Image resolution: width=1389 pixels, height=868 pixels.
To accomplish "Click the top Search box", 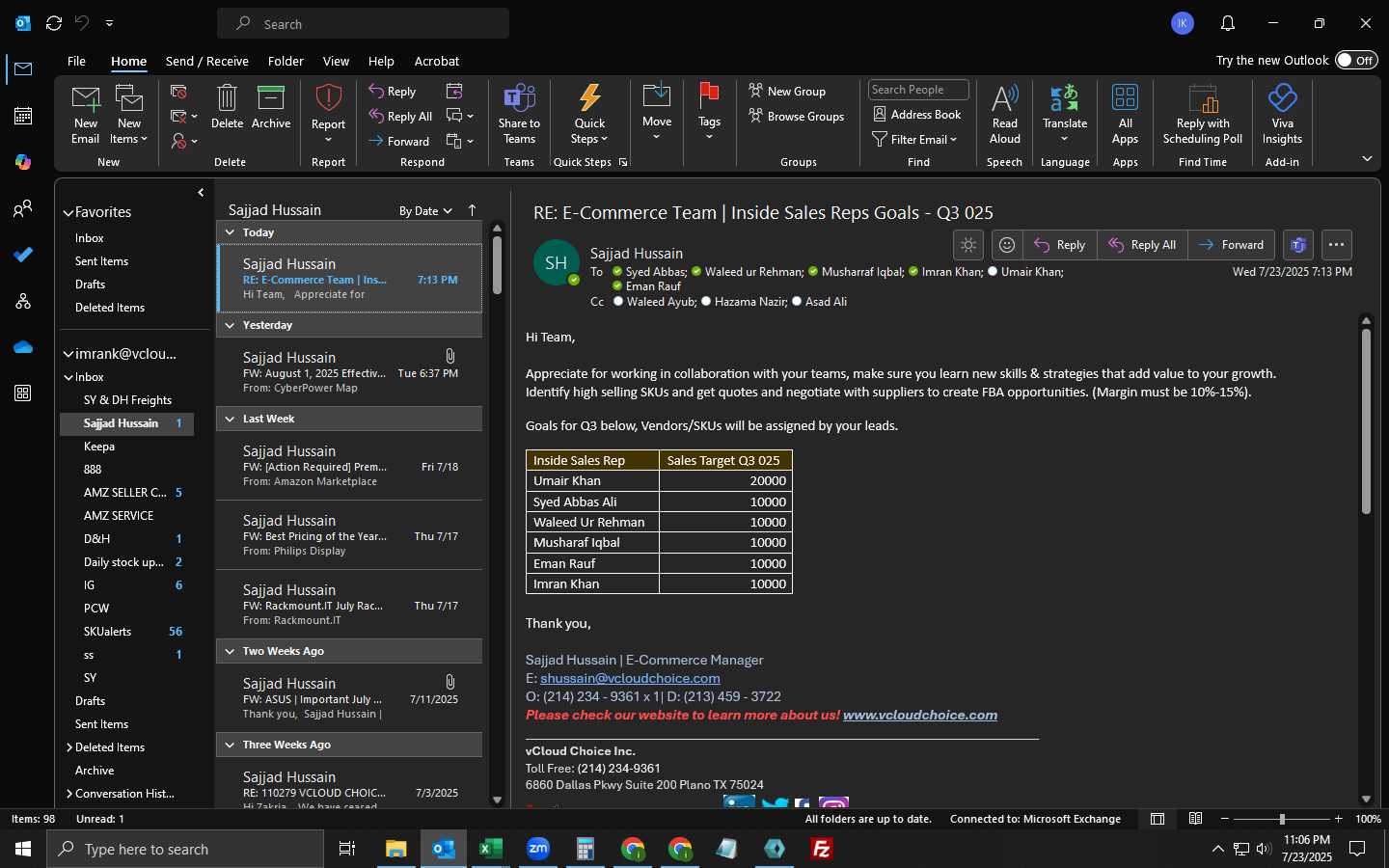I will (x=363, y=23).
